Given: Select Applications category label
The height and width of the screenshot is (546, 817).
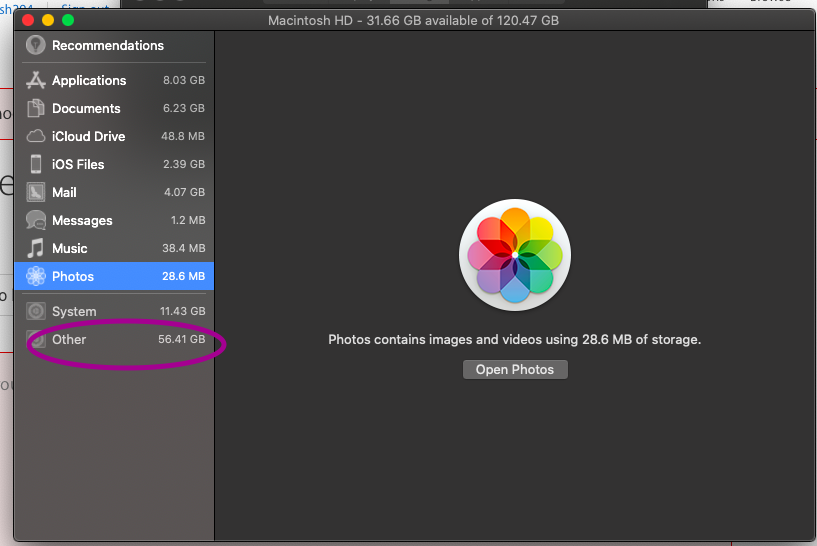Looking at the screenshot, I should click(x=89, y=80).
